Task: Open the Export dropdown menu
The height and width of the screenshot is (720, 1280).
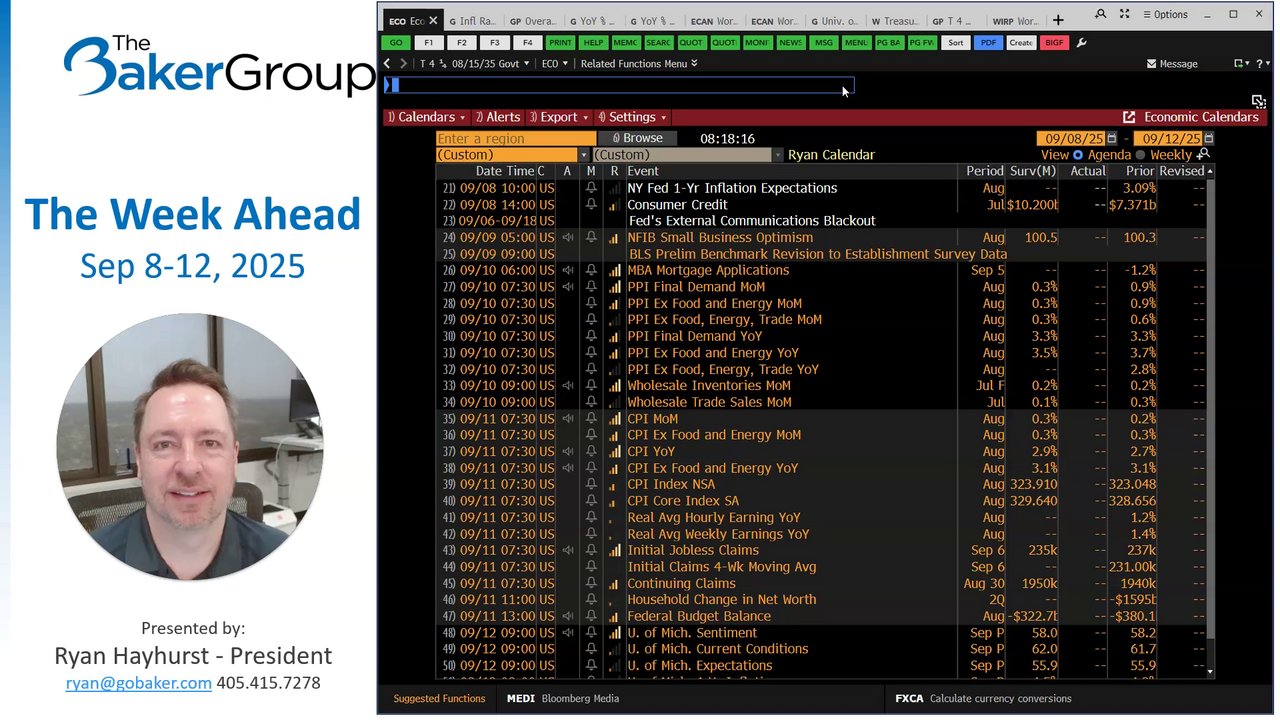Action: tap(558, 117)
